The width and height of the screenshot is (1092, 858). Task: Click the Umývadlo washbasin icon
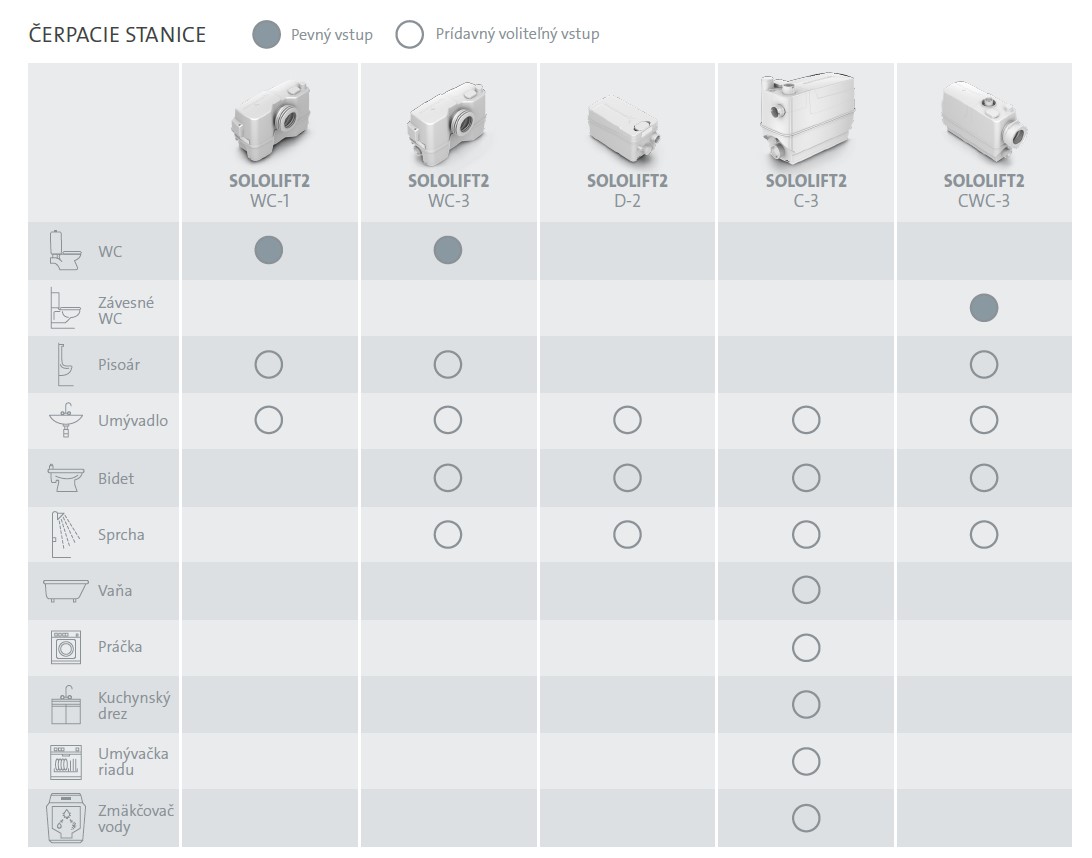click(x=65, y=421)
